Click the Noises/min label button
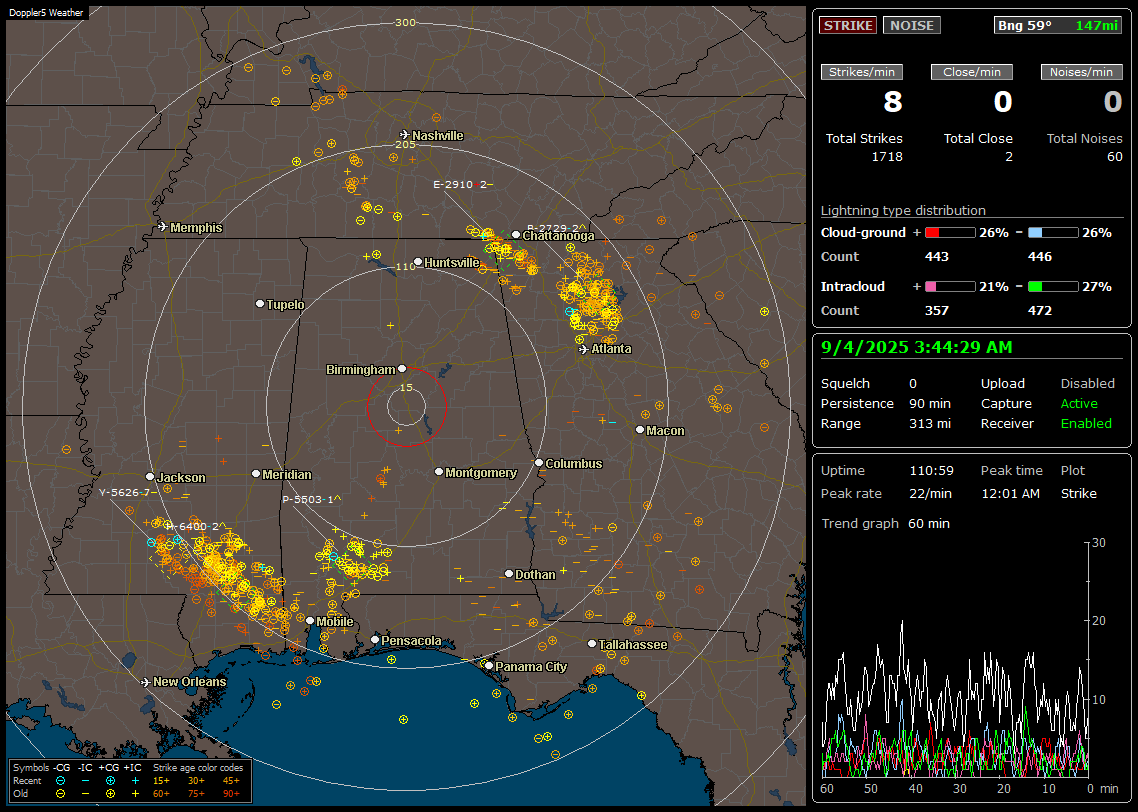The height and width of the screenshot is (812, 1138). [1081, 72]
